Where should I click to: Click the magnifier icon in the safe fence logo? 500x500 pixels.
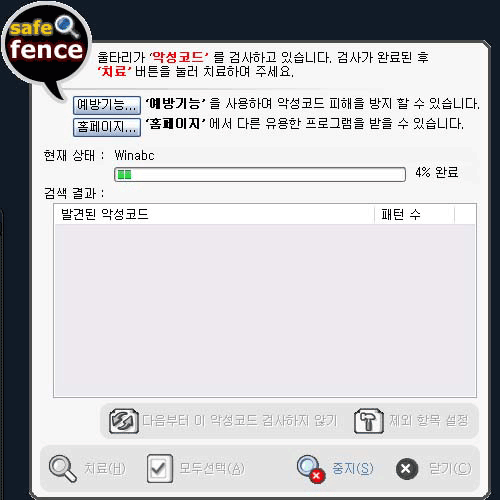pos(66,26)
